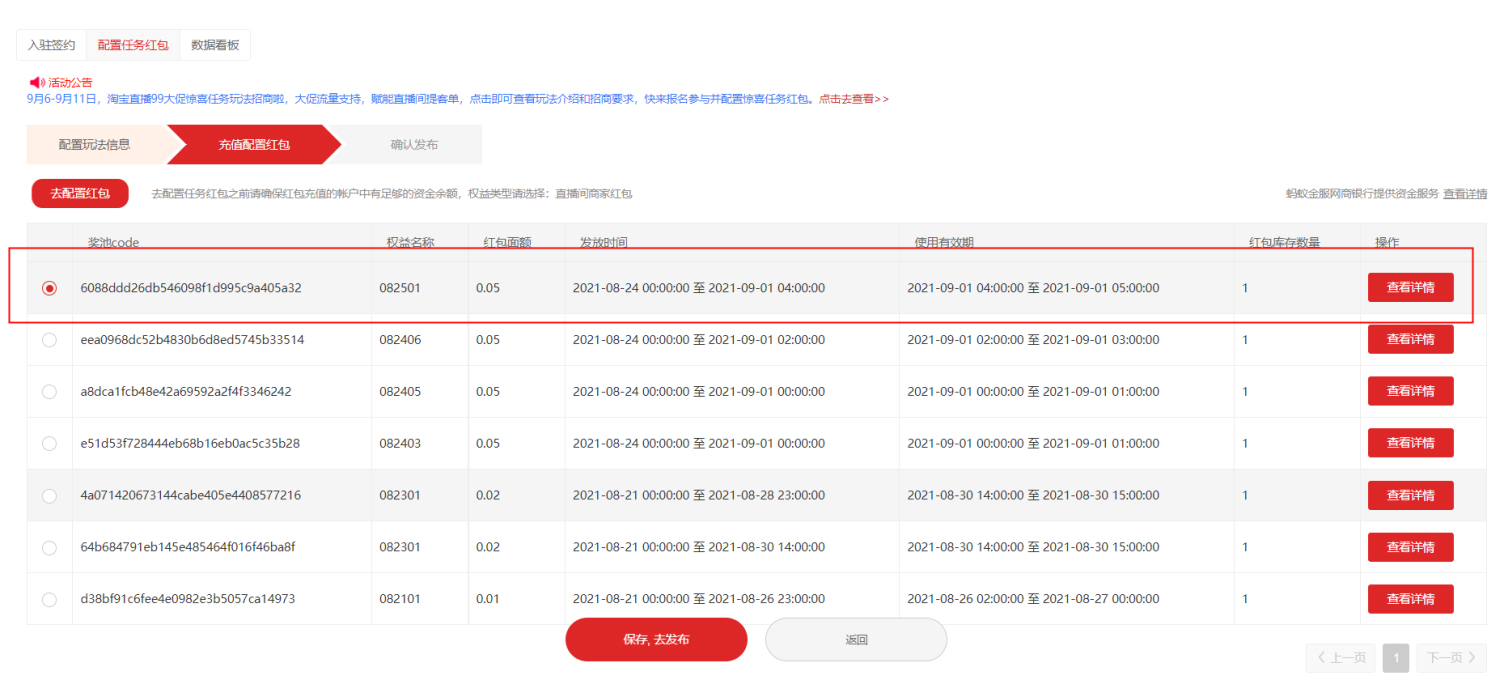1504x680 pixels.
Task: Click the 确认发布 step
Action: coord(414,144)
